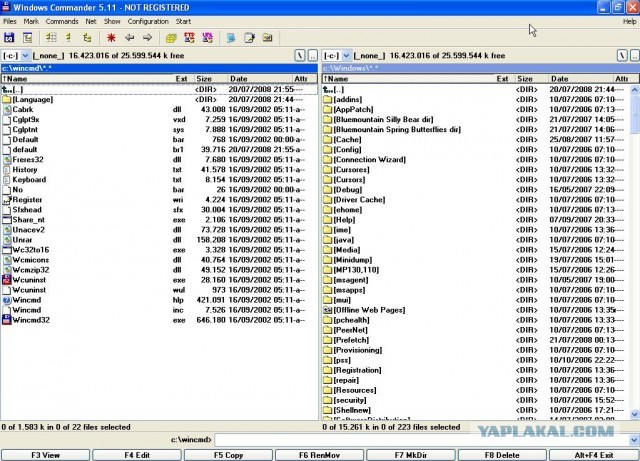Click the Offline Web Pages folder icon
640x461 pixels.
click(x=327, y=310)
